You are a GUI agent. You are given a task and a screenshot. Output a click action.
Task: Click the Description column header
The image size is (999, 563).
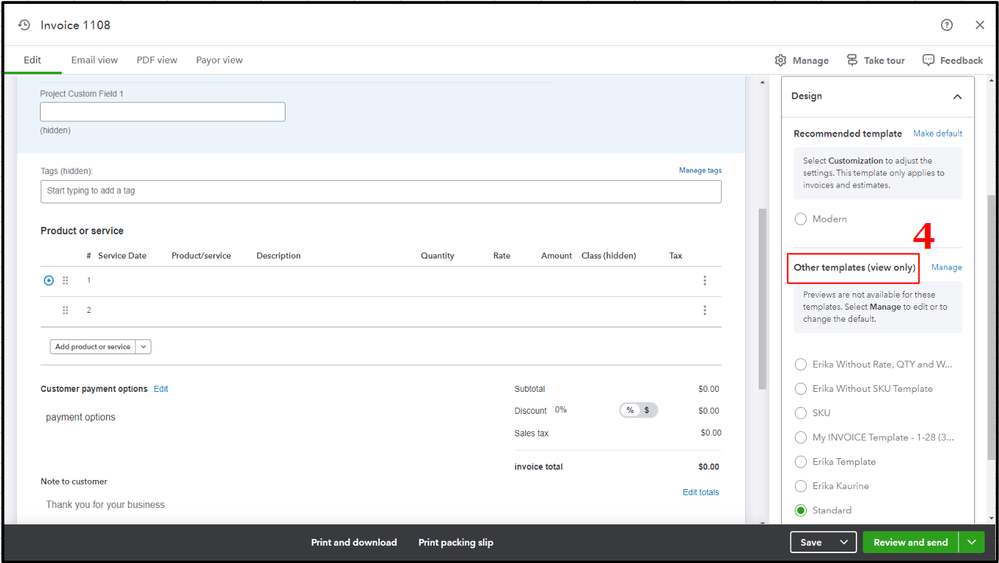[278, 255]
